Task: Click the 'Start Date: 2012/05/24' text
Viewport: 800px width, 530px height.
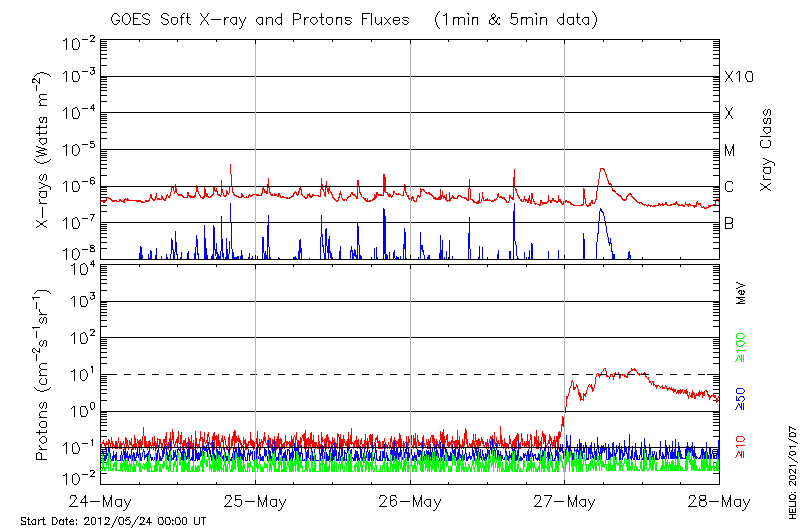Action: pos(114,521)
